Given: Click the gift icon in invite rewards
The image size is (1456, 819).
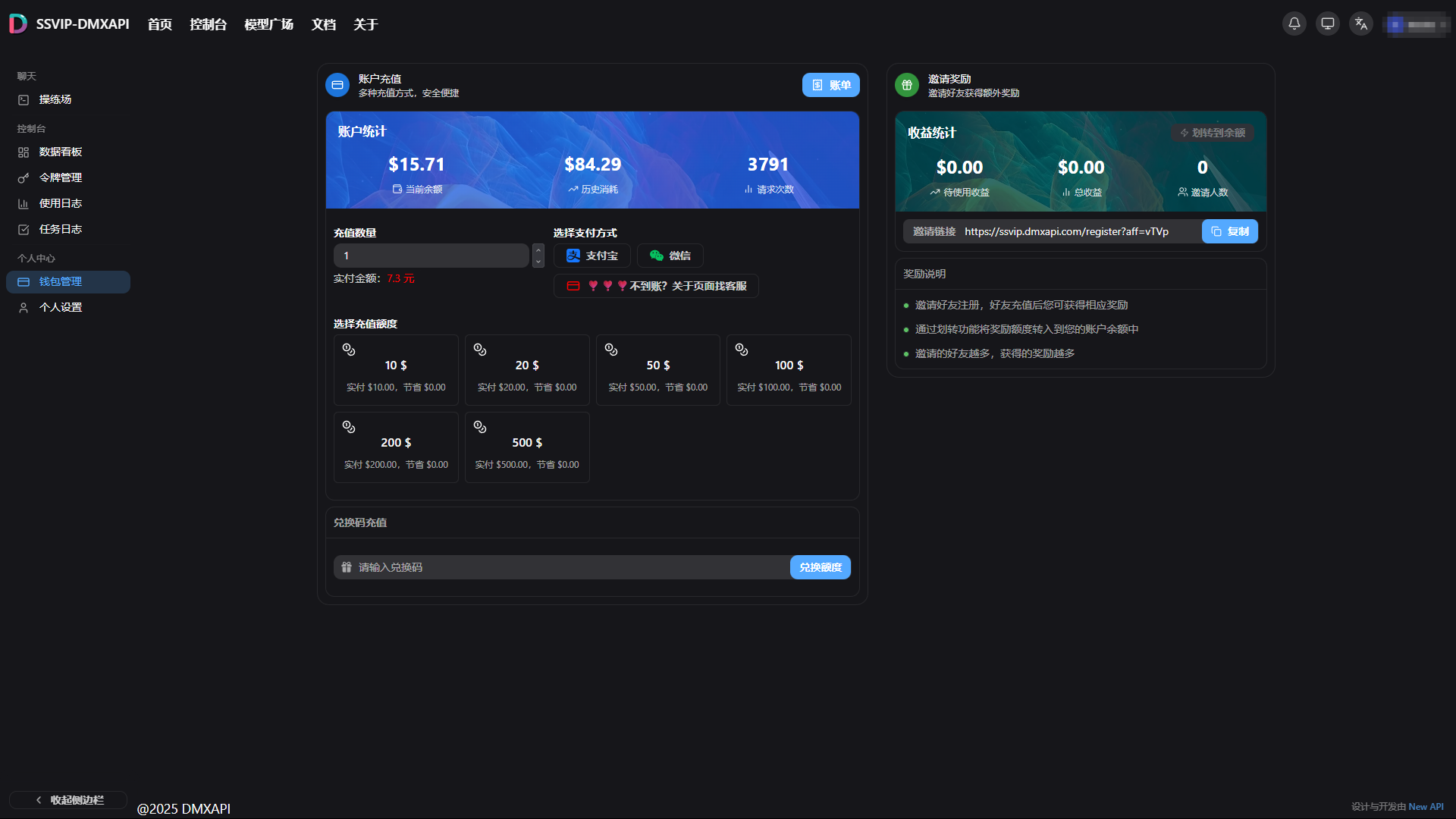Looking at the screenshot, I should click(907, 85).
